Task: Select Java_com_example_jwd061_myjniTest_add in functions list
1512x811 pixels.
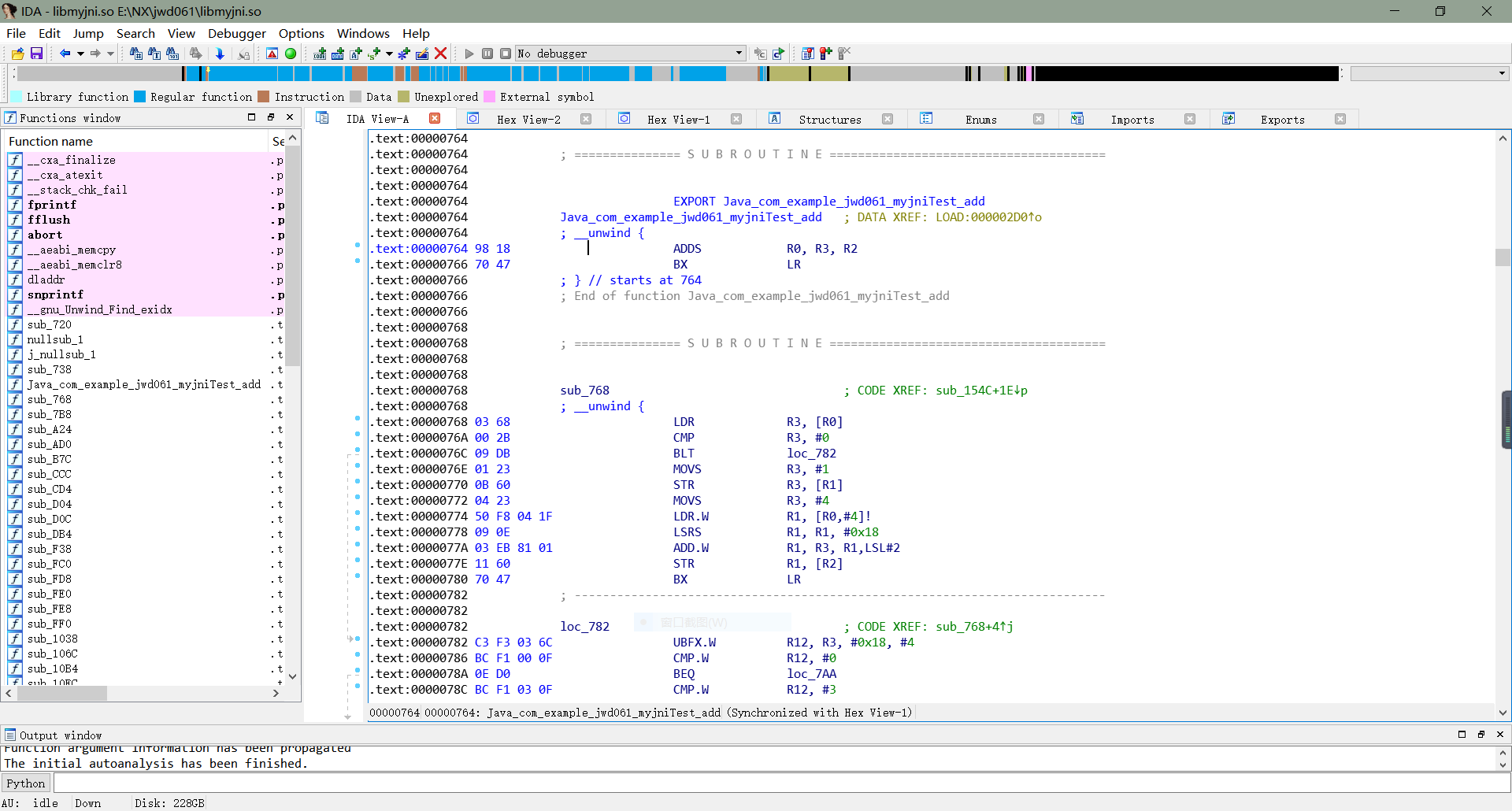Action: pyautogui.click(x=144, y=384)
